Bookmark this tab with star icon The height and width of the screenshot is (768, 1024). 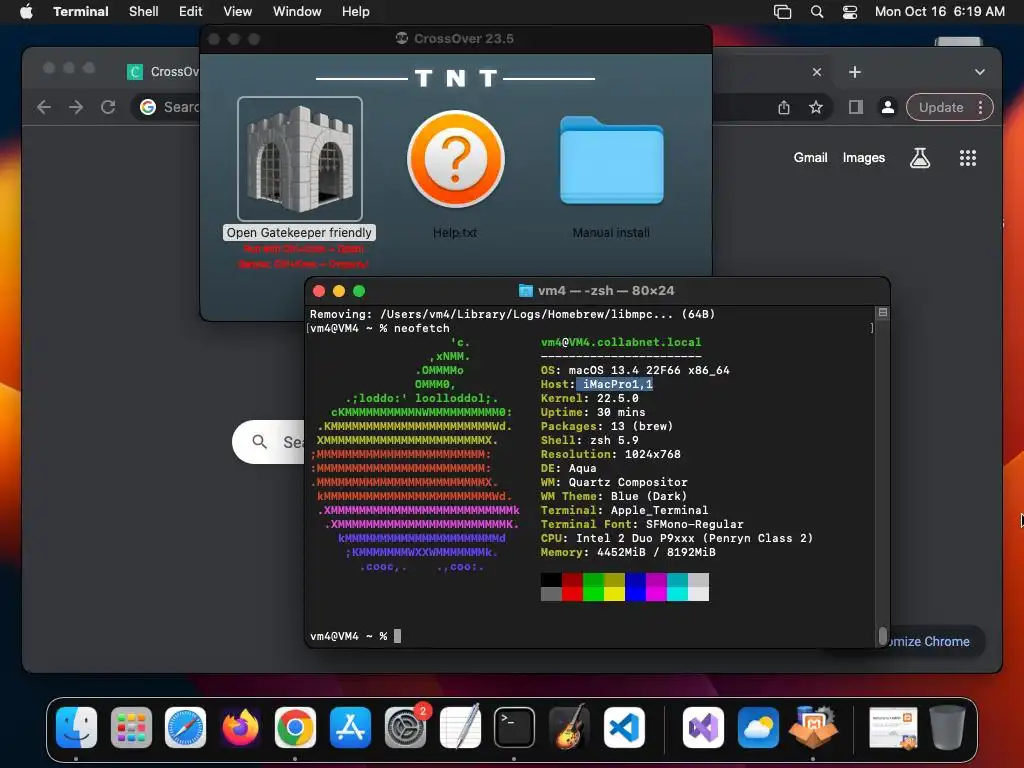pyautogui.click(x=816, y=107)
